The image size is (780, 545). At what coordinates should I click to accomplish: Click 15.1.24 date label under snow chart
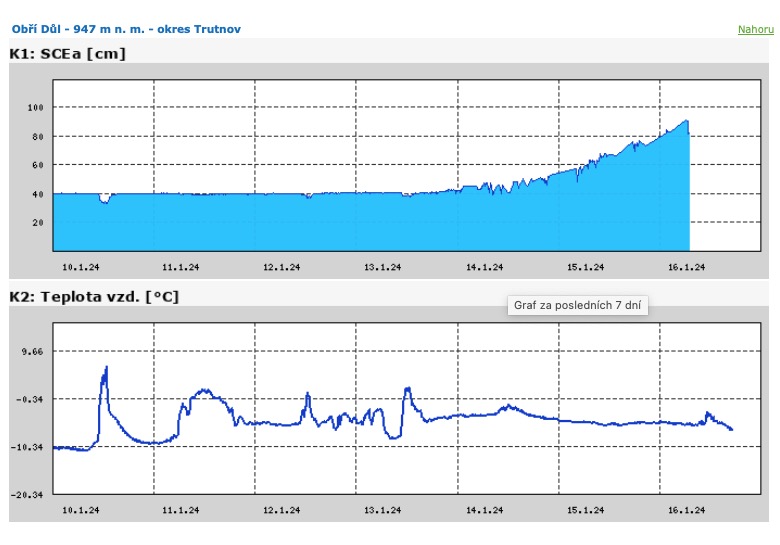coord(585,267)
